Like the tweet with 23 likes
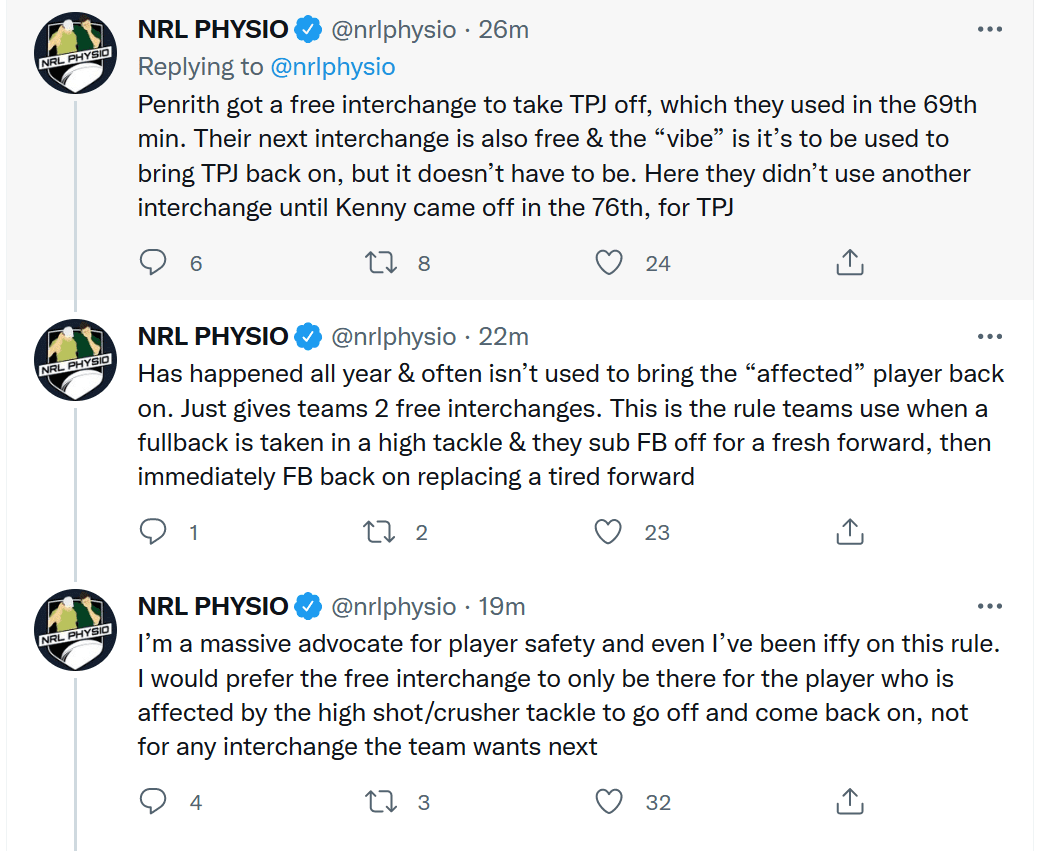Viewport: 1049px width, 851px height. click(x=608, y=532)
